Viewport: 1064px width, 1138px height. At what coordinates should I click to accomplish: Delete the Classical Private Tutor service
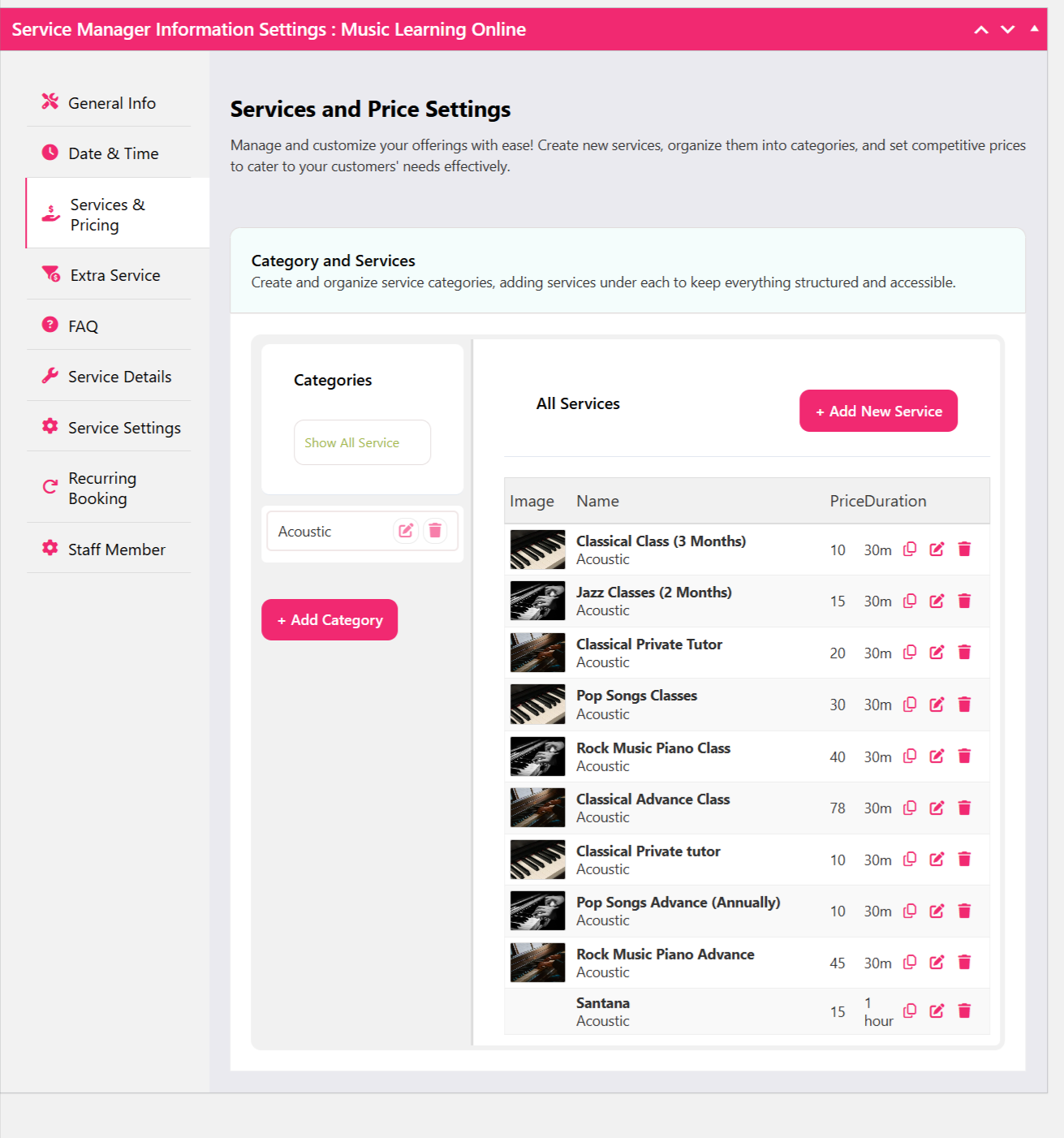[964, 653]
